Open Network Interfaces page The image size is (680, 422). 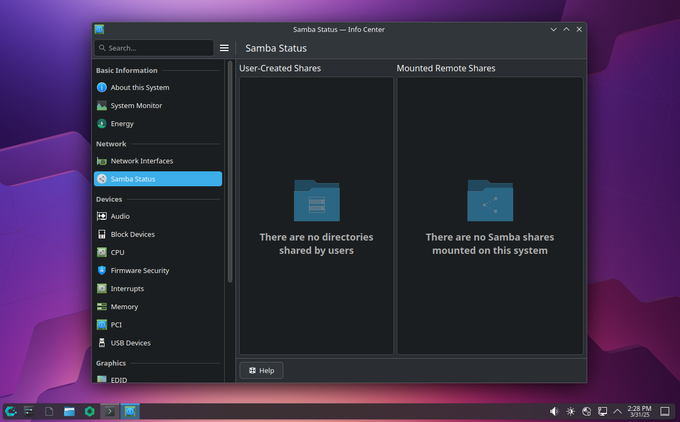point(158,161)
